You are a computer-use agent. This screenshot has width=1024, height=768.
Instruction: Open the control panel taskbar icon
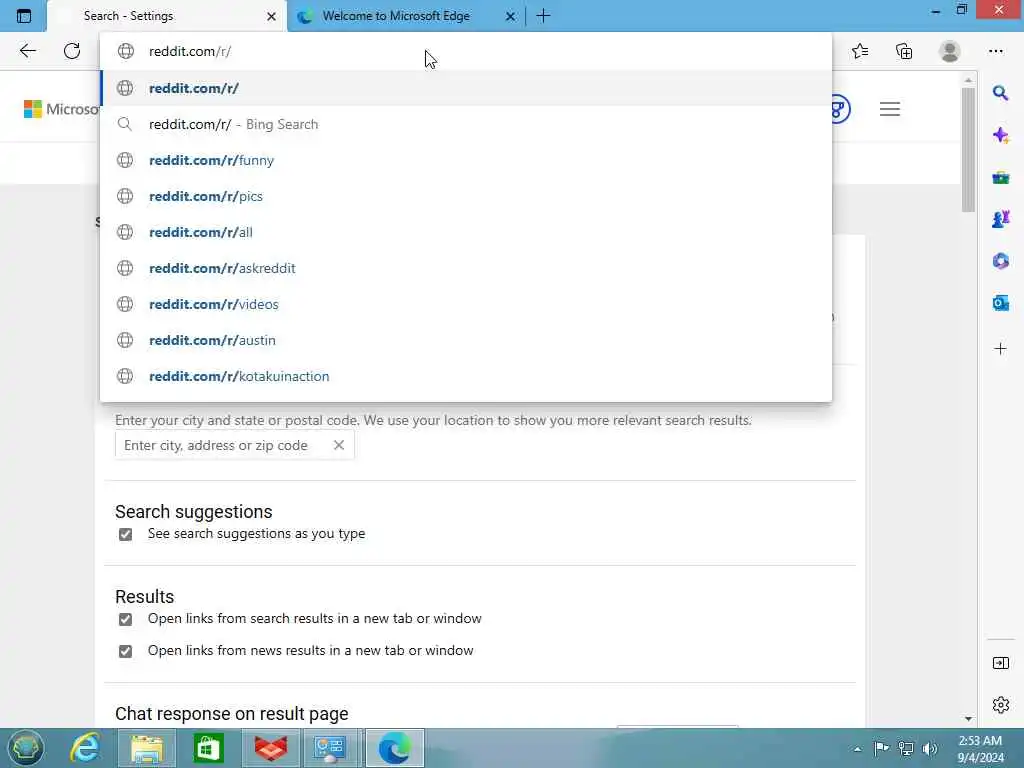pos(330,748)
